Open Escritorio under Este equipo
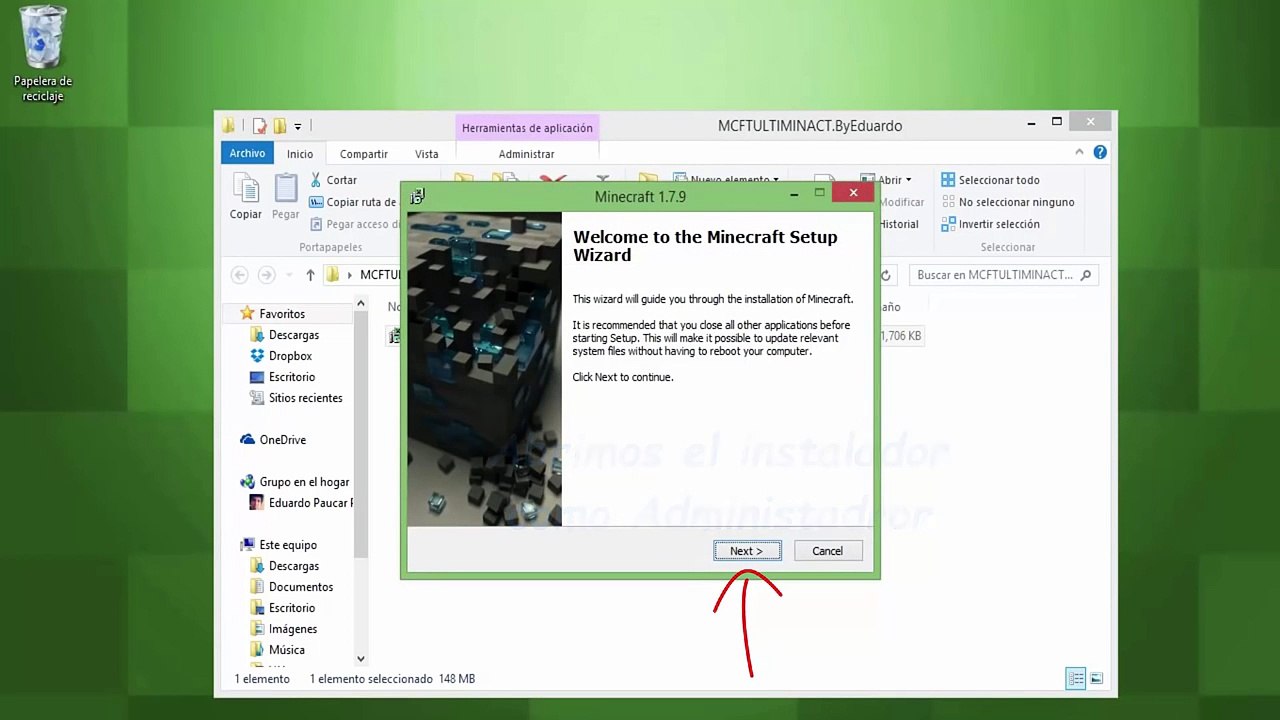1280x720 pixels. pyautogui.click(x=292, y=608)
